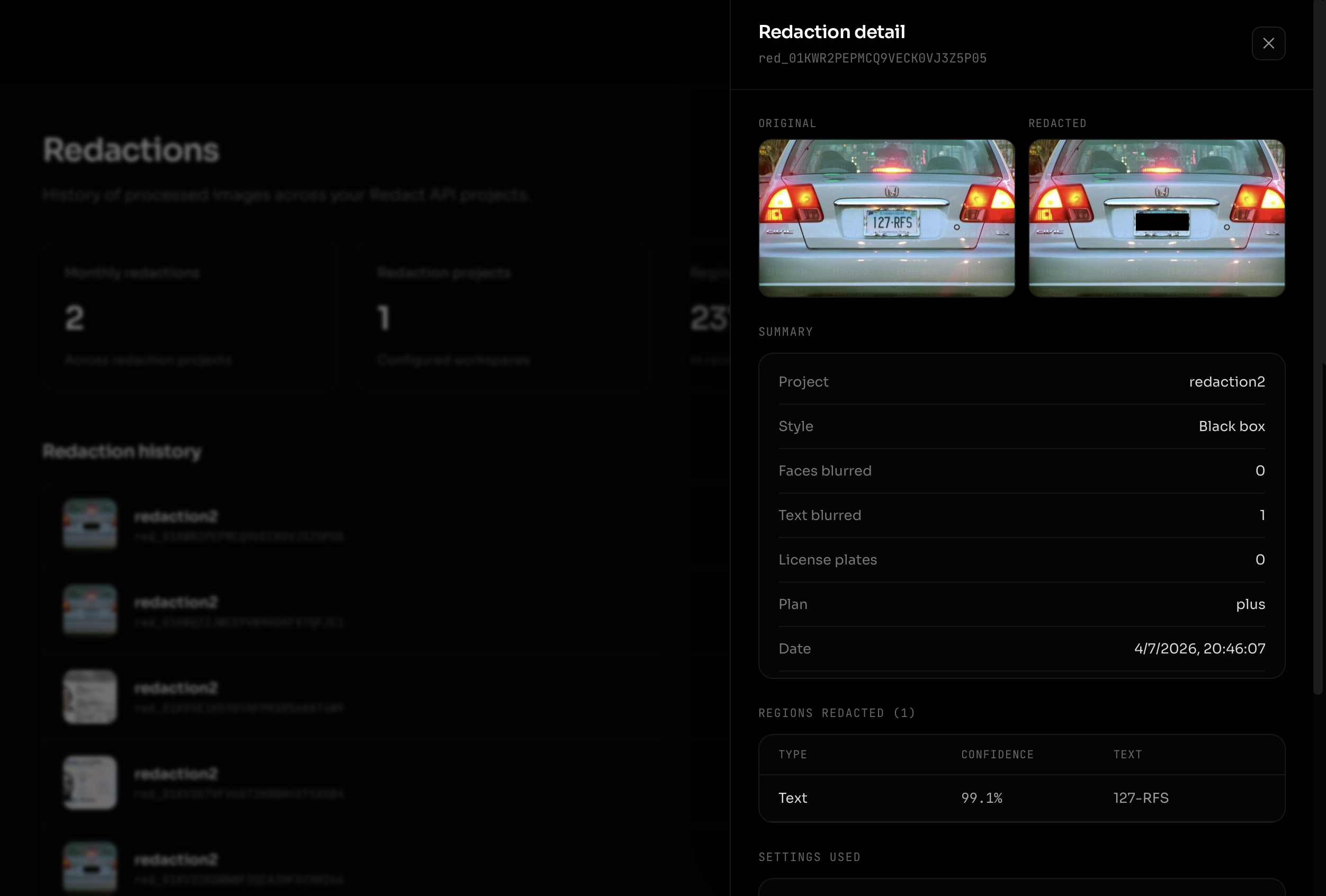This screenshot has width=1326, height=896.
Task: Select the redaction ID red_01KWR2PEPMCQ9VECK0VJ3Z5P05 text
Action: pos(872,58)
